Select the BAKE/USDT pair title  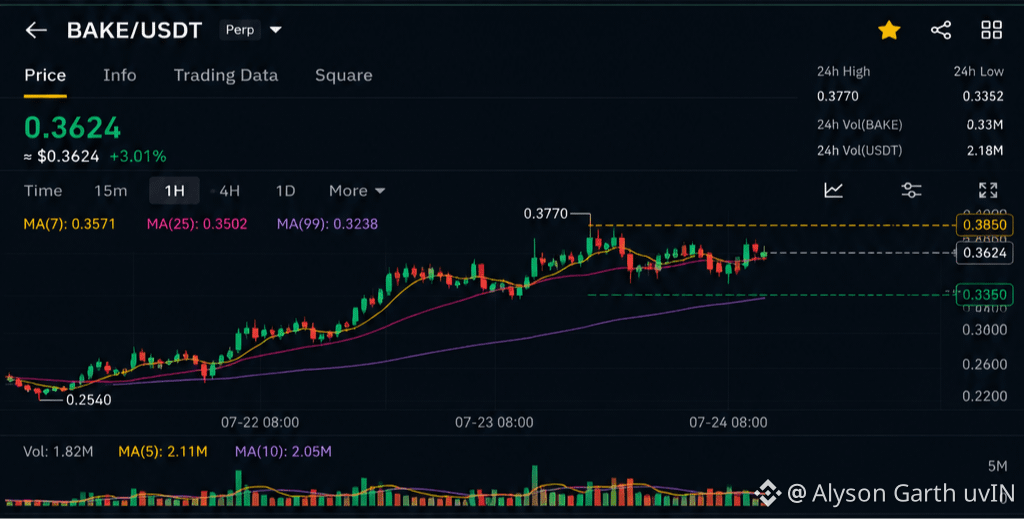click(x=135, y=30)
